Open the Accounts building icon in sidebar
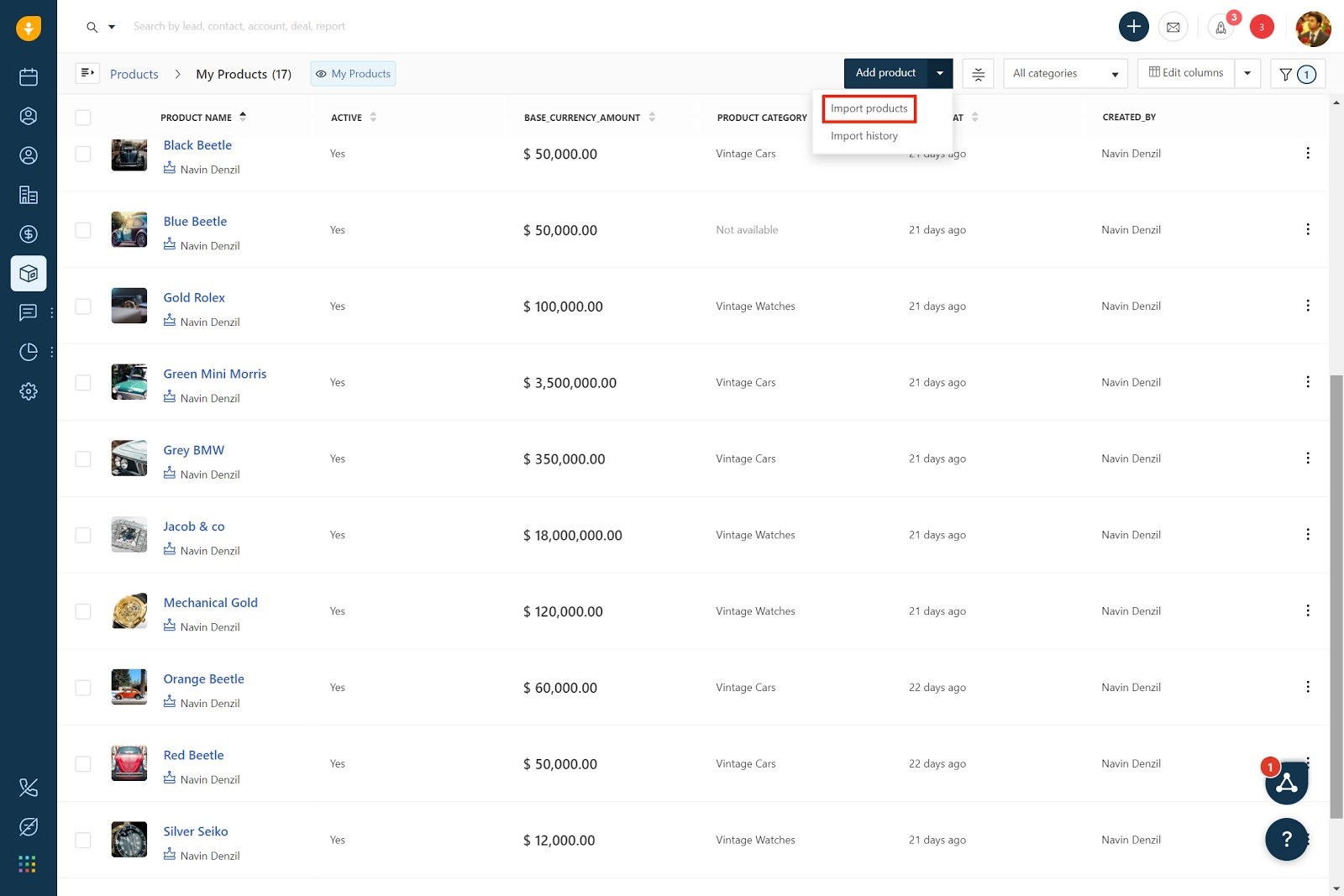The height and width of the screenshot is (896, 1344). coord(29,195)
